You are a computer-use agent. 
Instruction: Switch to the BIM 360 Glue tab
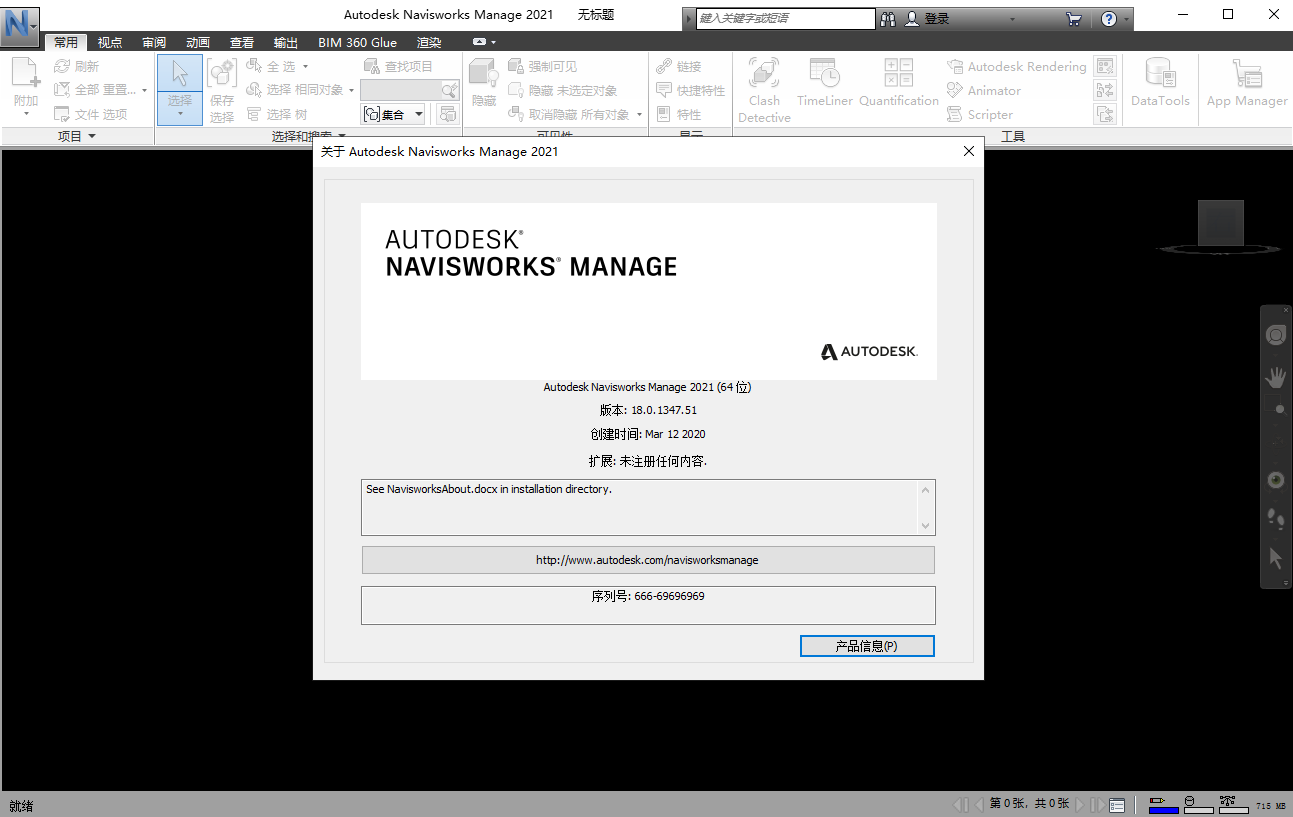[357, 42]
